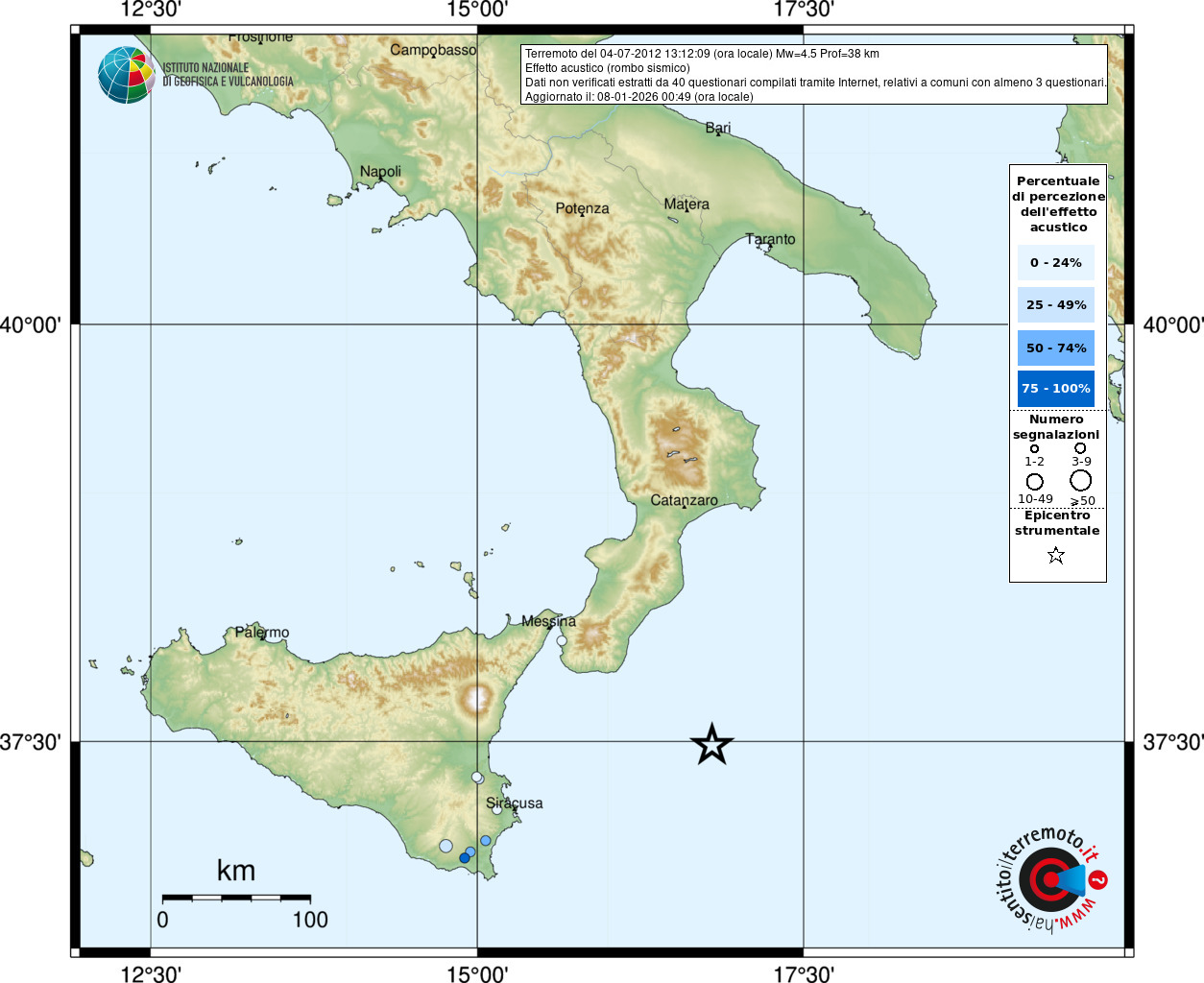
Task: Click the top 15°00' longitude label
Action: (x=477, y=10)
